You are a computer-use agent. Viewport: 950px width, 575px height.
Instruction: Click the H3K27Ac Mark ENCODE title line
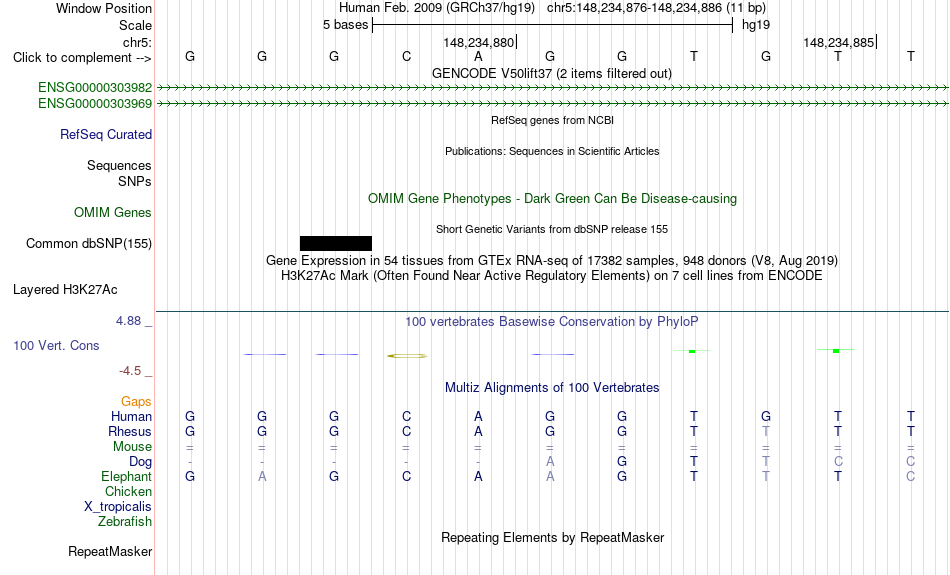coord(552,276)
